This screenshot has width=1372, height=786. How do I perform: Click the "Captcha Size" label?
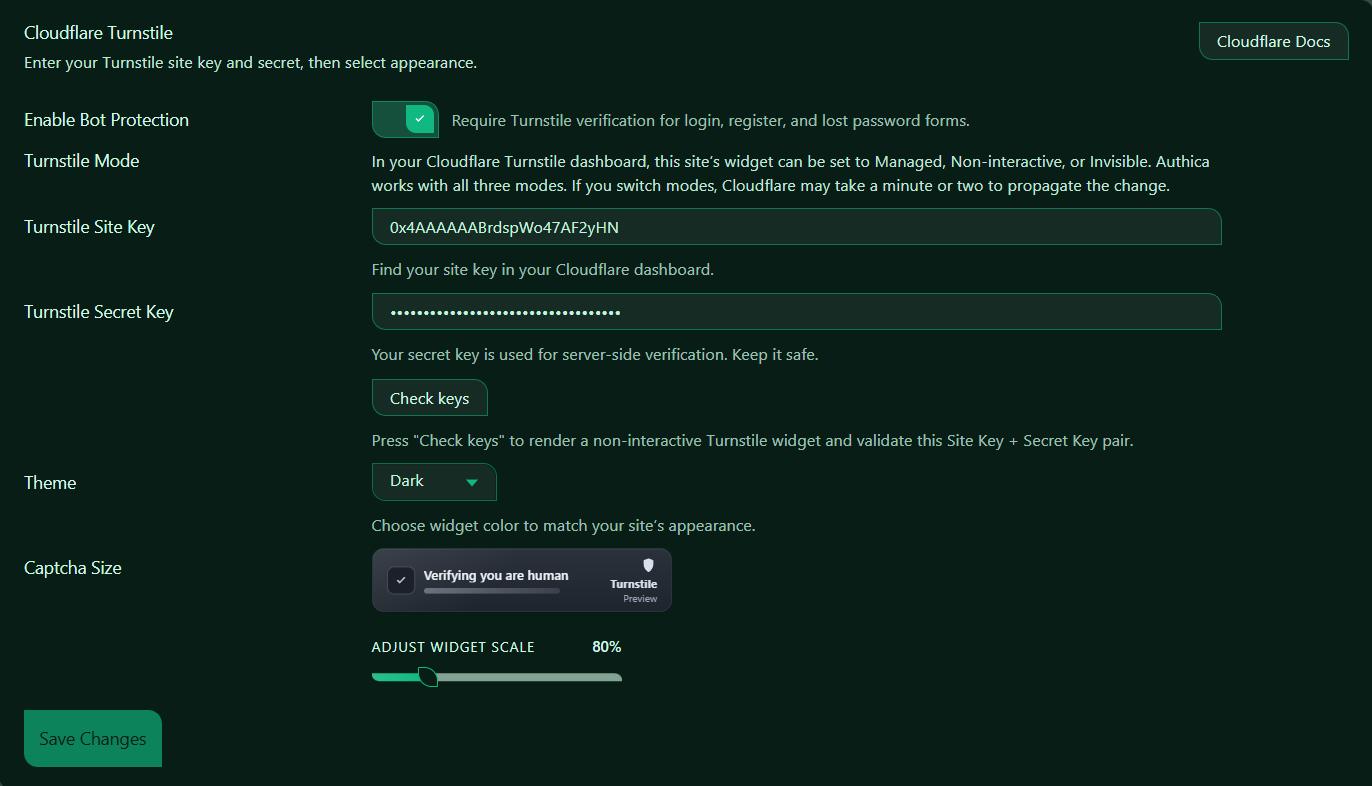(x=73, y=568)
